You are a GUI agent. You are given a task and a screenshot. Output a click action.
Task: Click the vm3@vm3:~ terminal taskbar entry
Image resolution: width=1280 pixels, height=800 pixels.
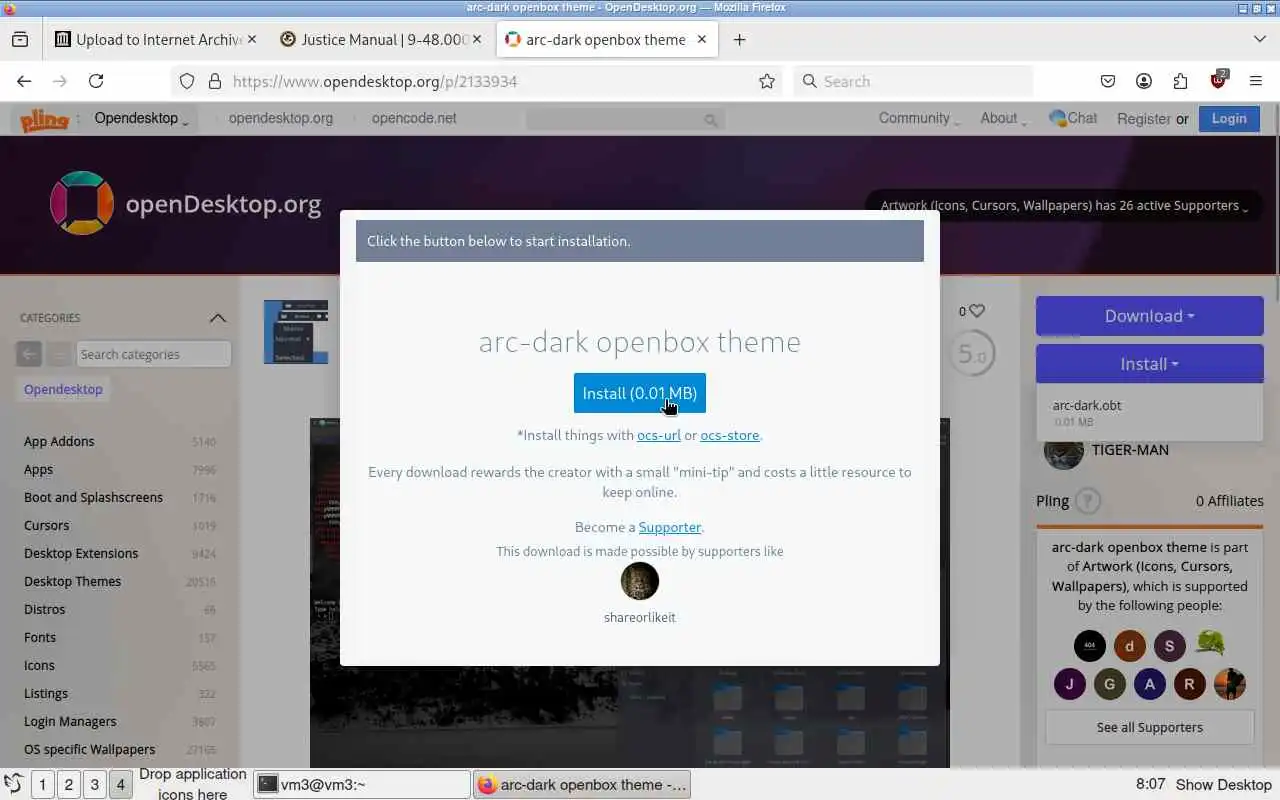coord(362,785)
